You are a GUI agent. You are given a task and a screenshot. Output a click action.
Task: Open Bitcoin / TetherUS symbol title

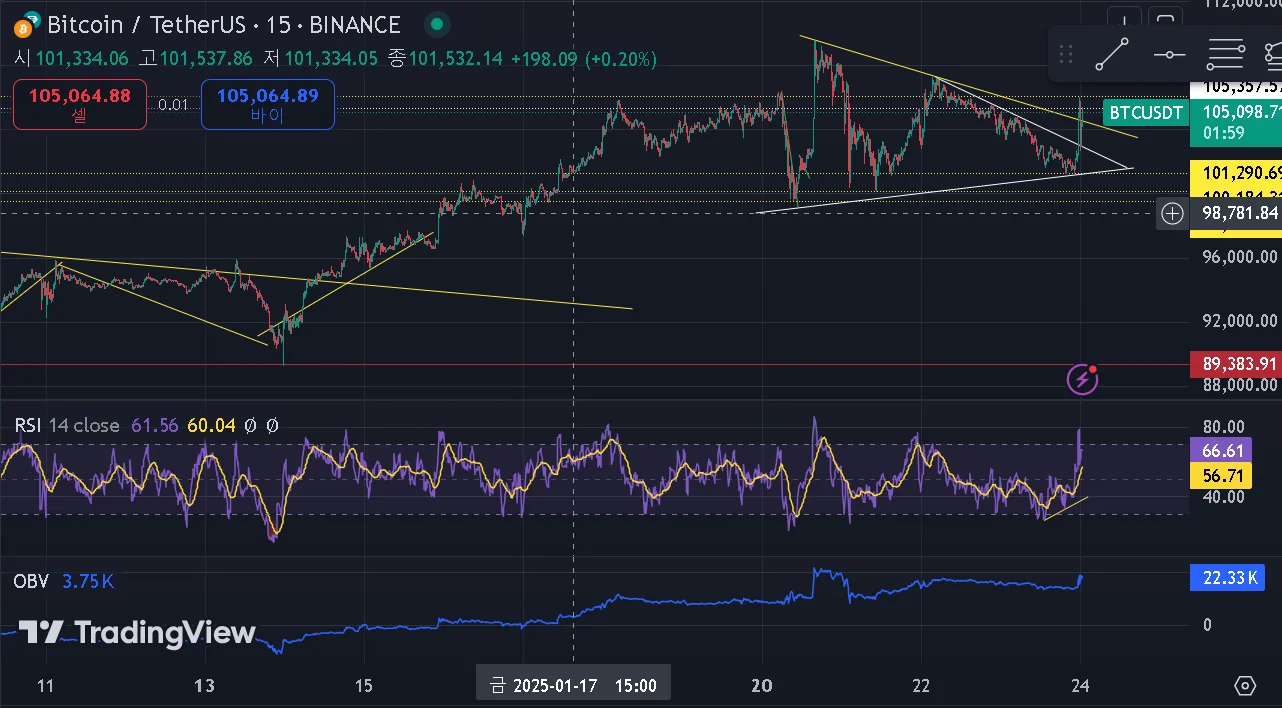223,24
